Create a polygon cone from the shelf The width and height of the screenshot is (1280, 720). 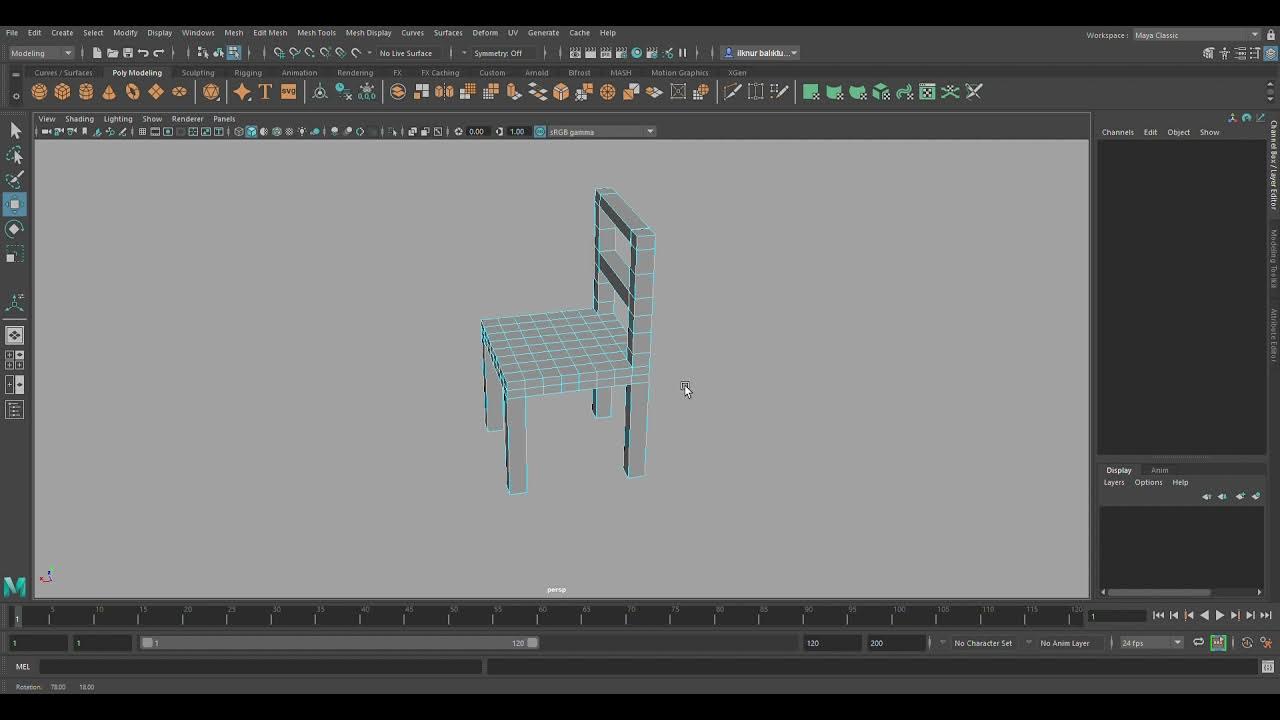pyautogui.click(x=109, y=92)
